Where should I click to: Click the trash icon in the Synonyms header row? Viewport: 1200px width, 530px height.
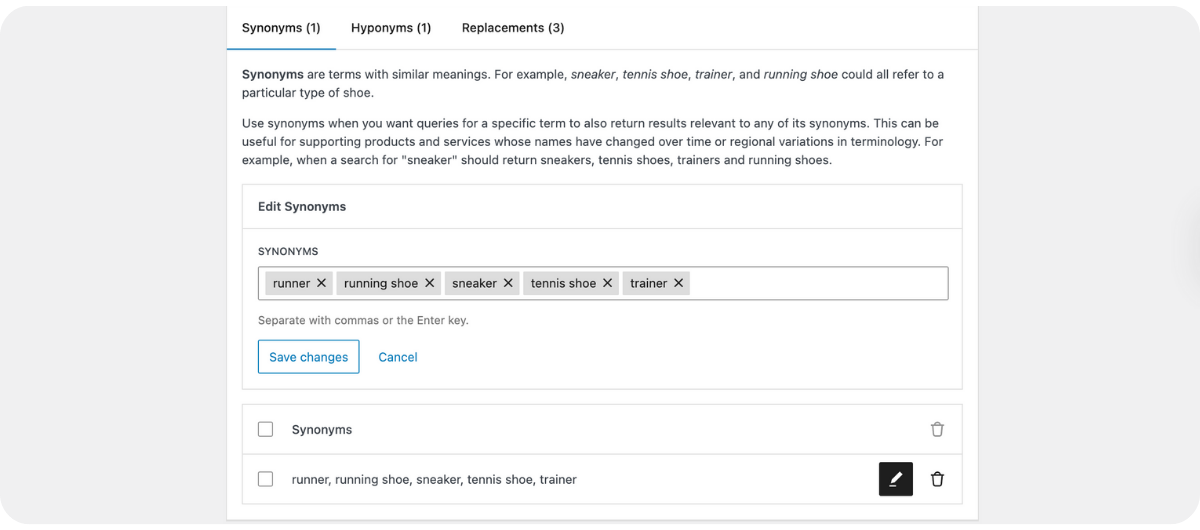pyautogui.click(x=937, y=429)
